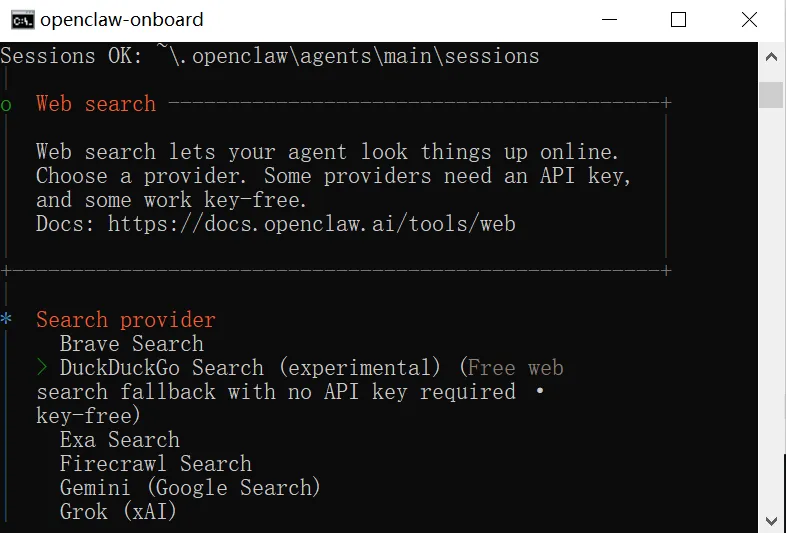Choose the Exa Search provider option
Image resolution: width=786 pixels, height=533 pixels.
[119, 440]
